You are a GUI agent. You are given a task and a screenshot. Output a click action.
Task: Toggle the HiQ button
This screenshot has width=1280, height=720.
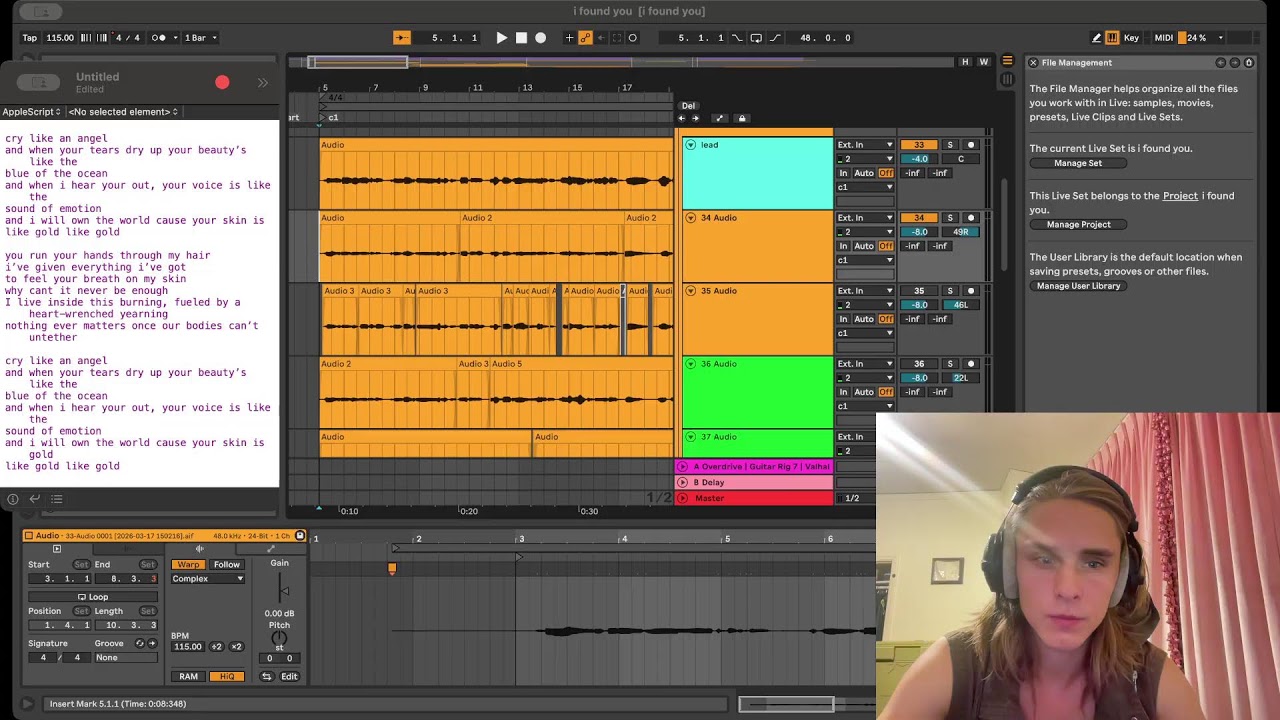[x=226, y=677]
